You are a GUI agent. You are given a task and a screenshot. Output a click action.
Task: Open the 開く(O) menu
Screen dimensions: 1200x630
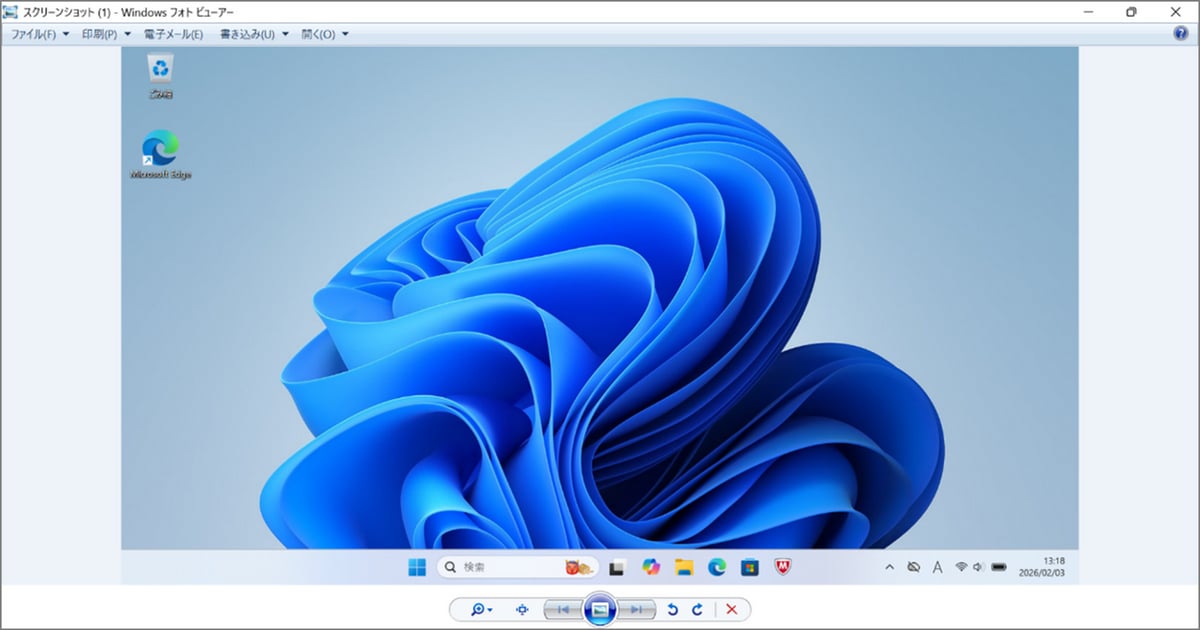[324, 34]
